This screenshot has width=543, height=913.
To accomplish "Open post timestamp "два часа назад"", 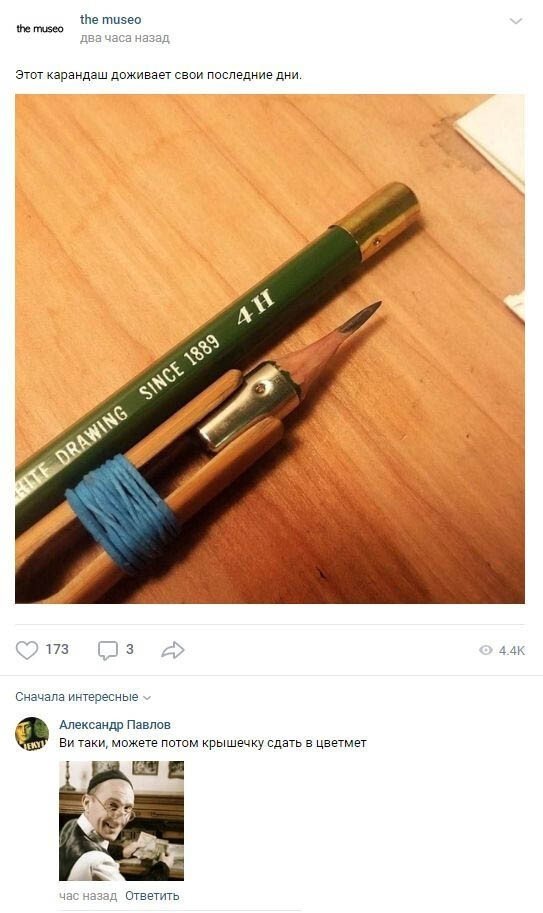I will click(125, 38).
